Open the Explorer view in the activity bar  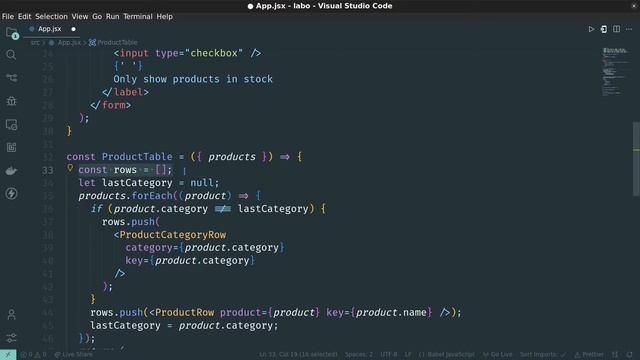[x=11, y=33]
